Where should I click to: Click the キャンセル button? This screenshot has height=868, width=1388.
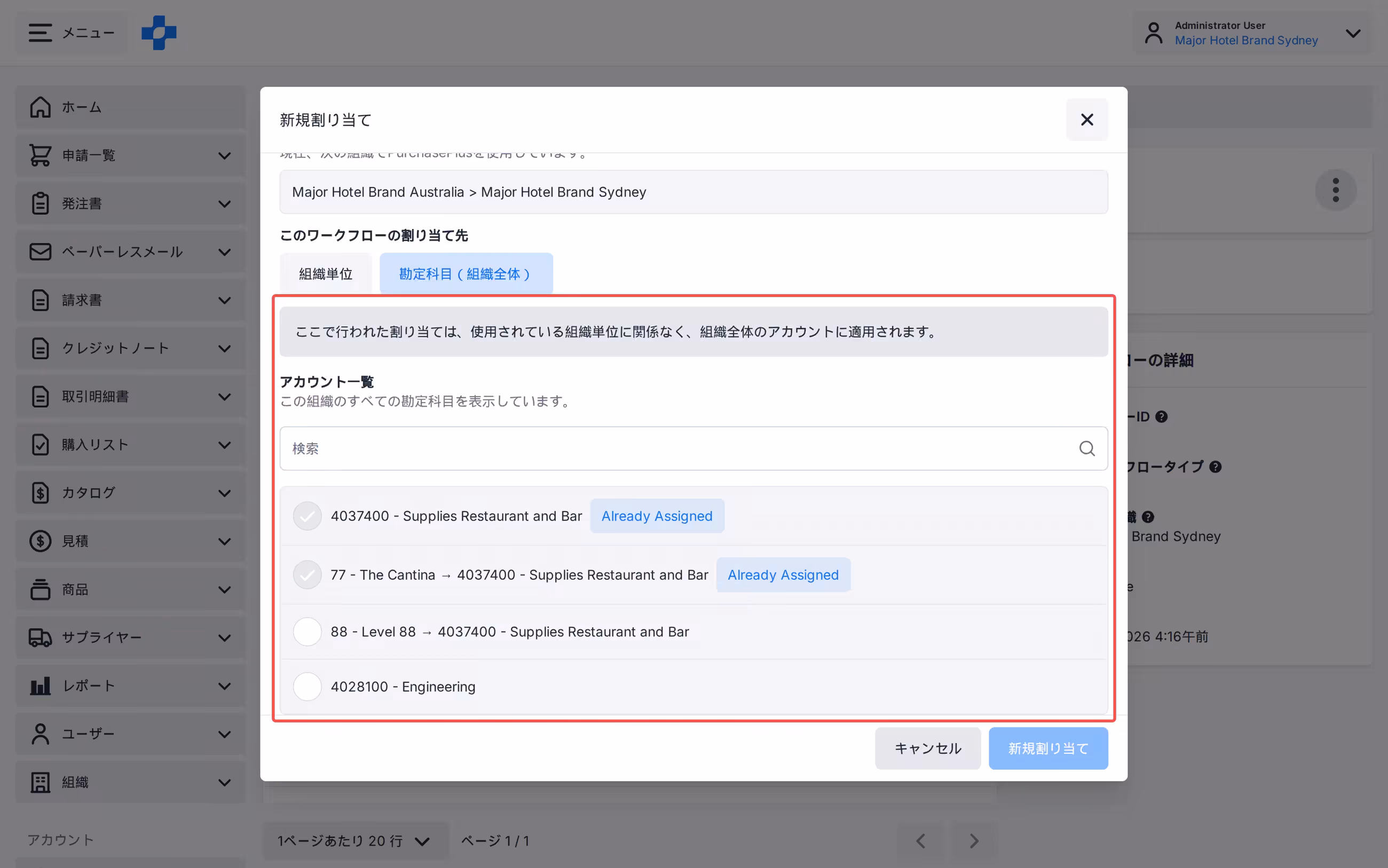coord(928,748)
